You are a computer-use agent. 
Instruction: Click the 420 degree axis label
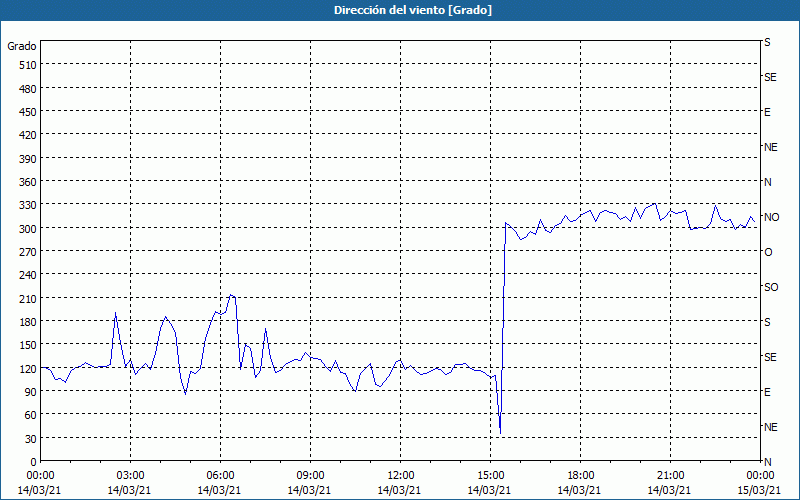click(x=28, y=135)
